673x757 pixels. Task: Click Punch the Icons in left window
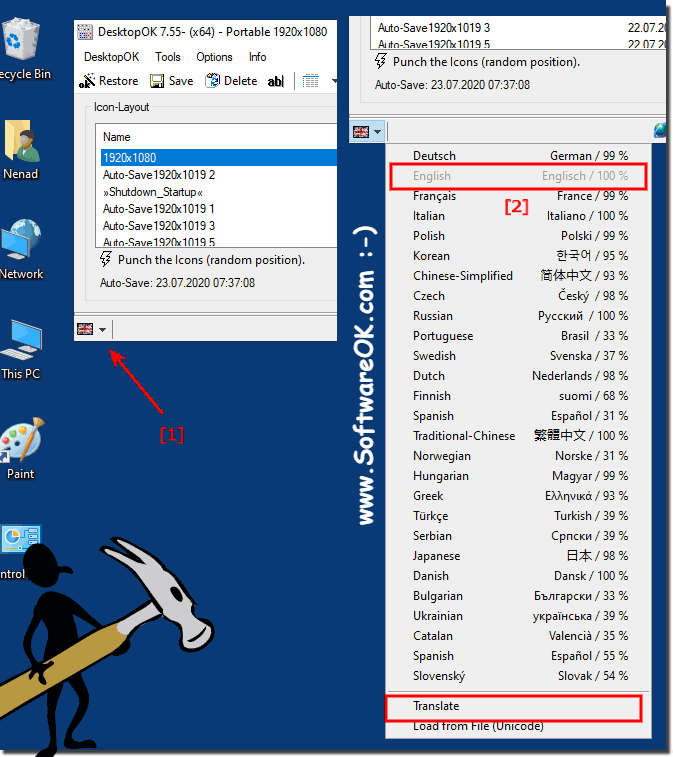click(x=211, y=260)
